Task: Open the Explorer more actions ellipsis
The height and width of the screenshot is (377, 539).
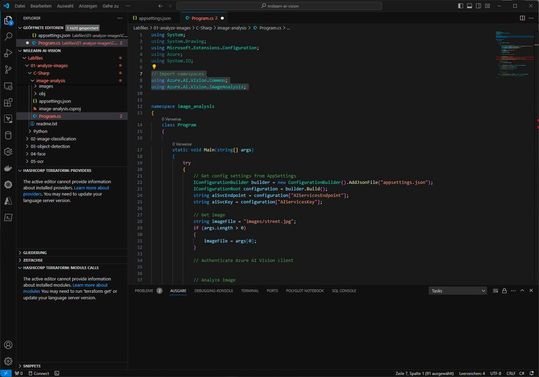Action: (x=119, y=18)
